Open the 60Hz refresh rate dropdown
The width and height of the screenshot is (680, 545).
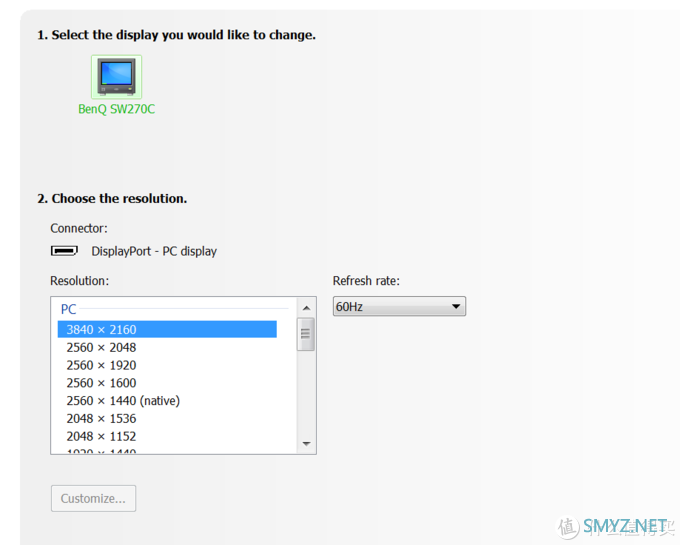[x=399, y=307]
